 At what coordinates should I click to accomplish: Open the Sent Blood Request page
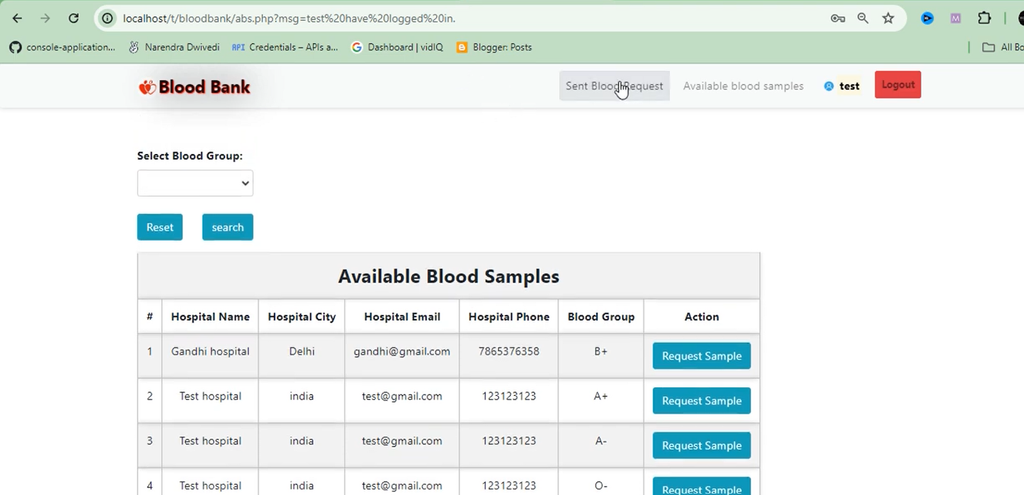614,86
